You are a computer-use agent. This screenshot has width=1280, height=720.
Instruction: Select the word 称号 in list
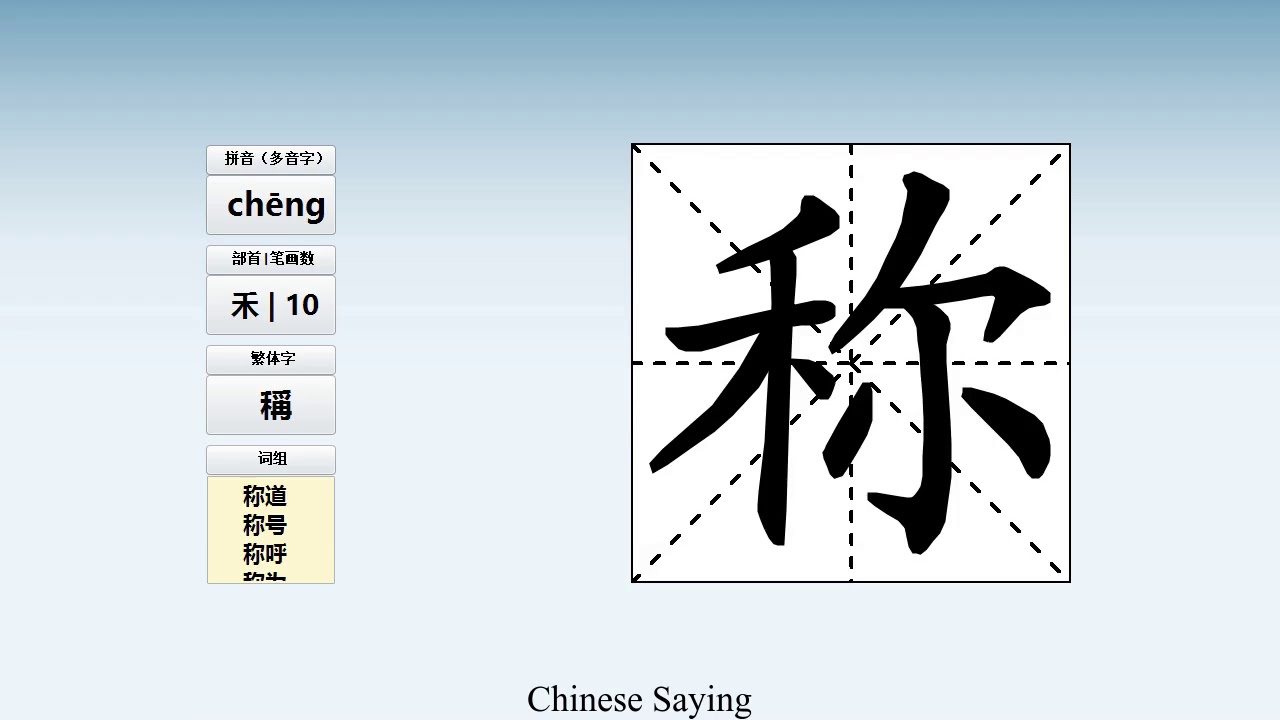[265, 525]
